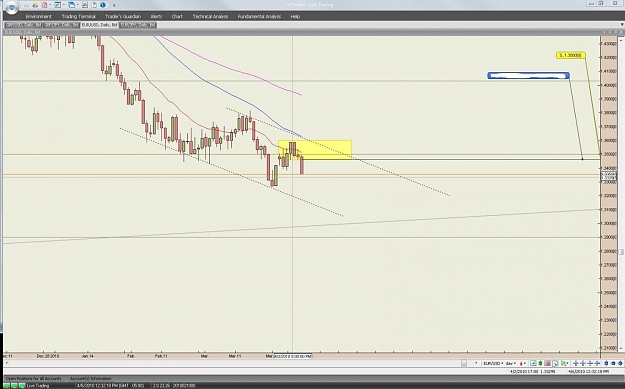Open the Trader's Guardian menu
625x389 pixels.
pyautogui.click(x=123, y=16)
